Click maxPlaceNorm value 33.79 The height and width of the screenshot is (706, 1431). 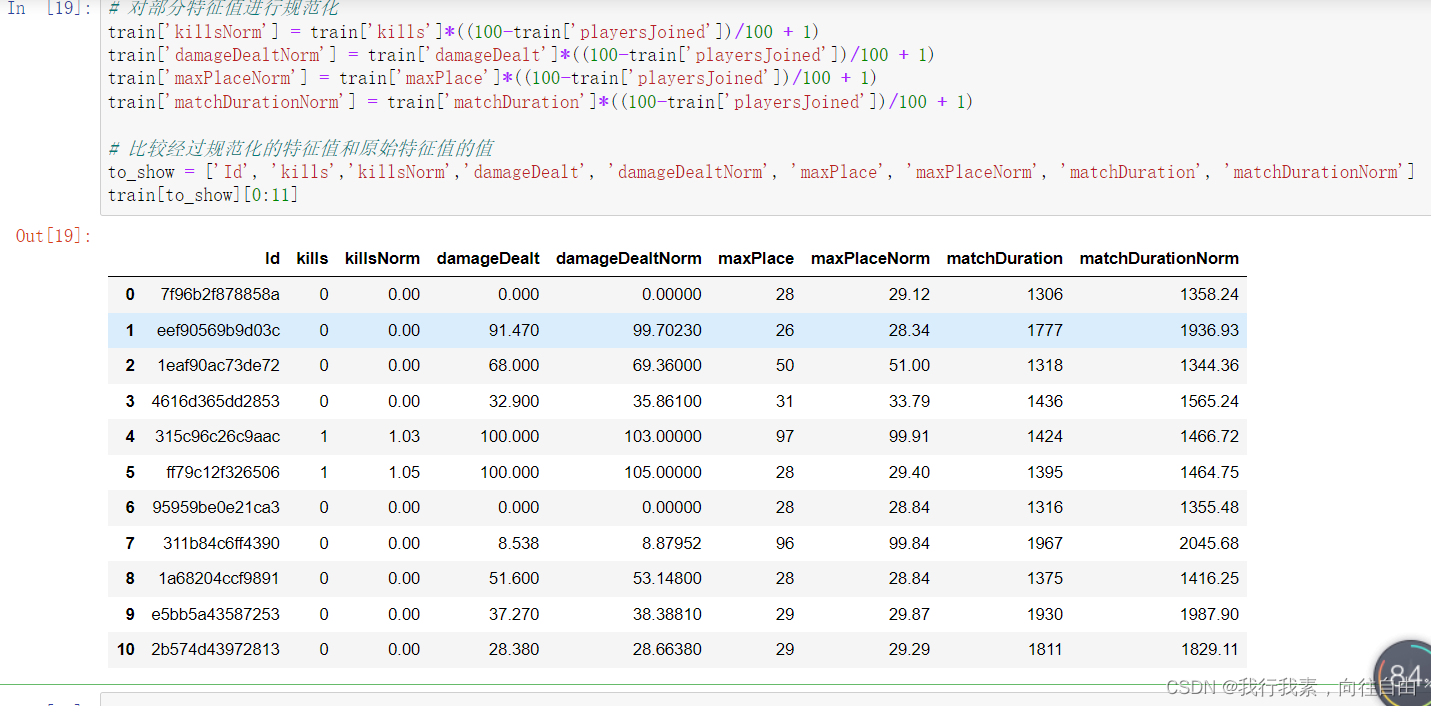point(909,401)
